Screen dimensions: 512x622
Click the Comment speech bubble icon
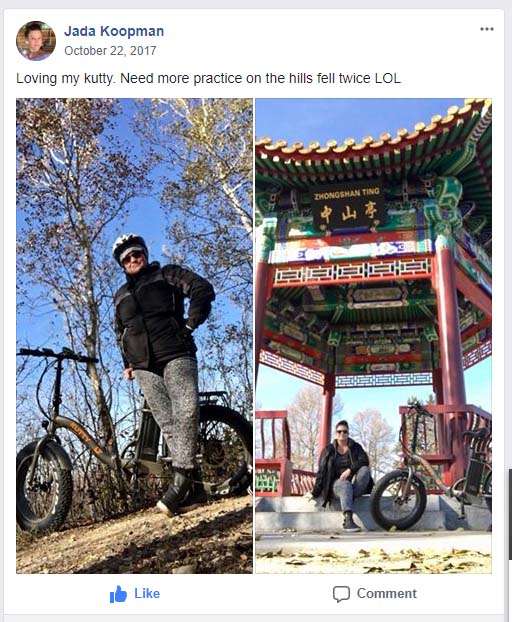341,594
